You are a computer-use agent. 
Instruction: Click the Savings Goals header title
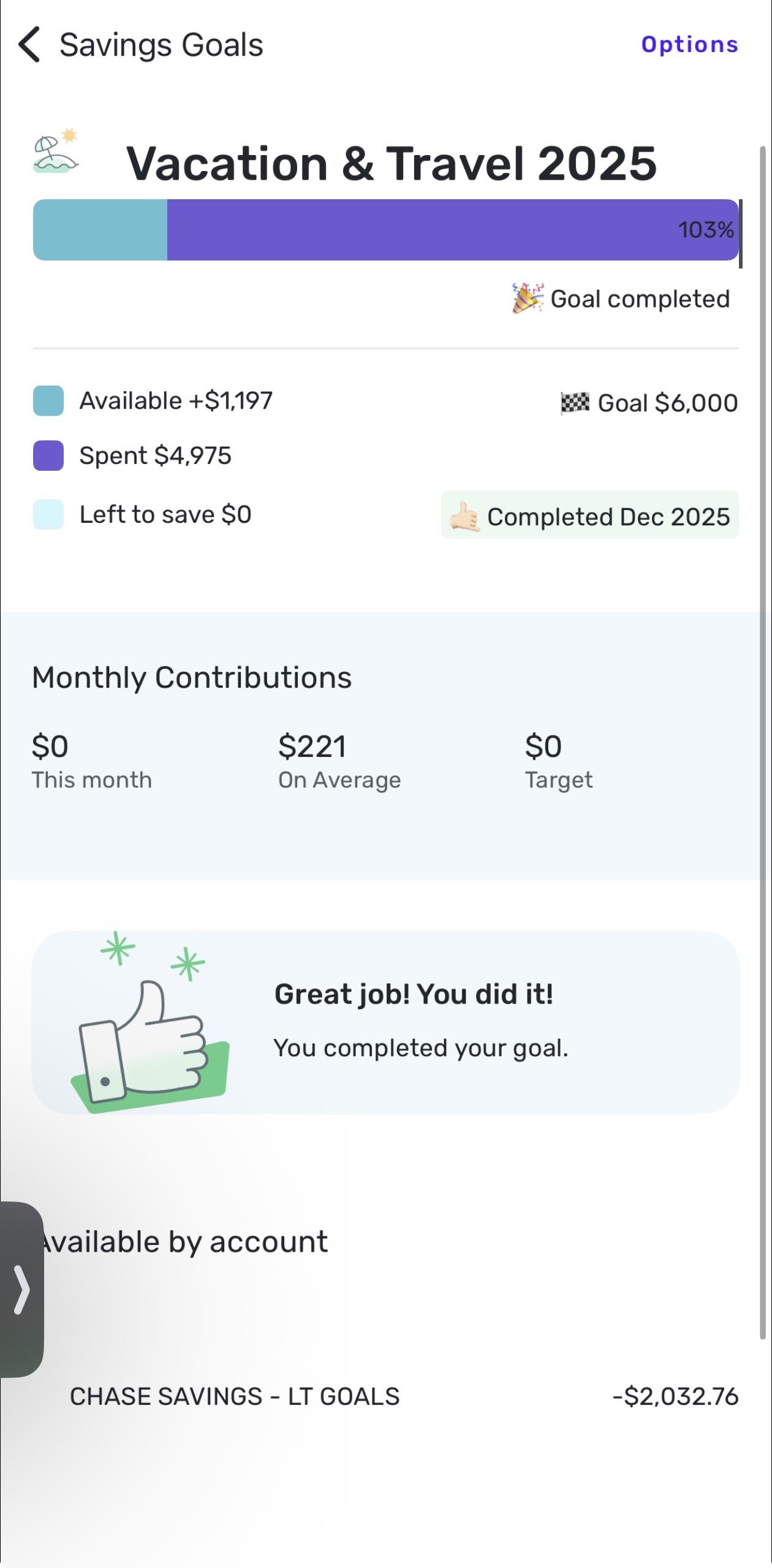coord(161,45)
